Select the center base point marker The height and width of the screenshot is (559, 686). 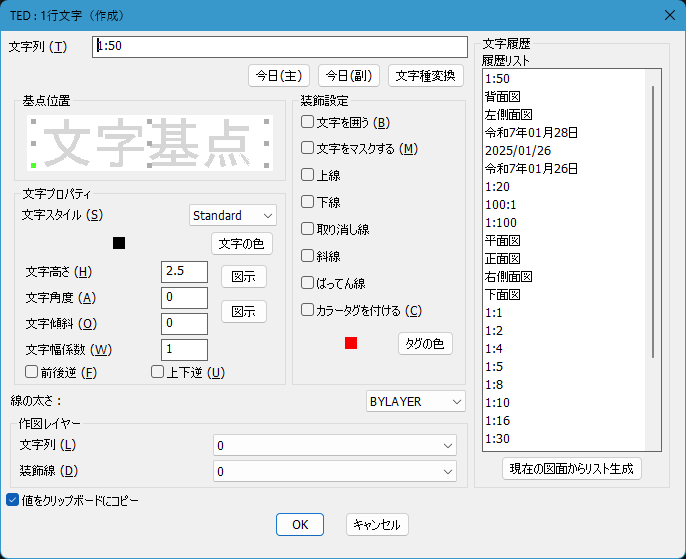[150, 143]
